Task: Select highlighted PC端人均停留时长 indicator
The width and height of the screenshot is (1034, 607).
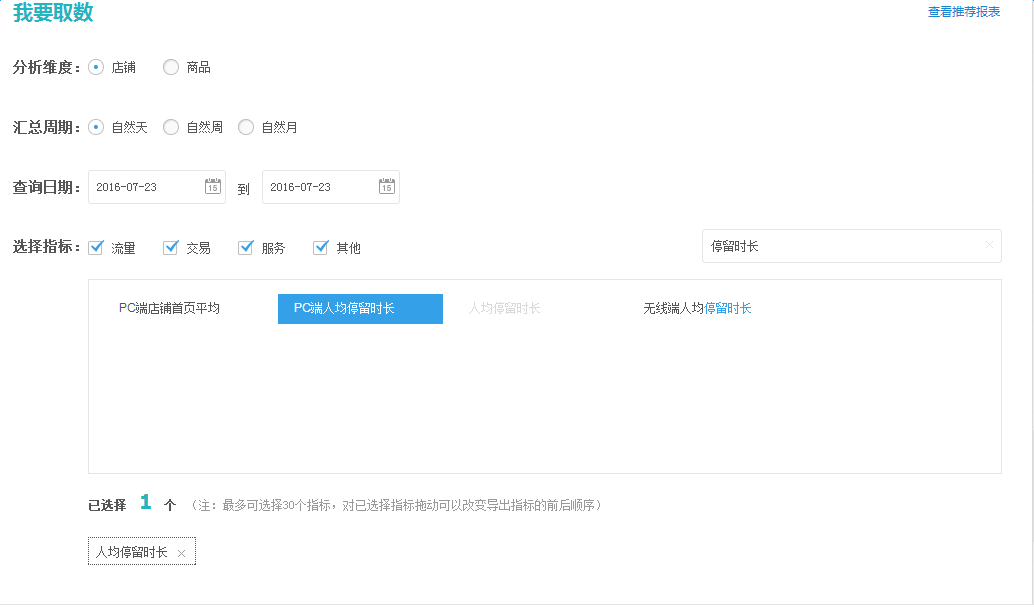Action: [x=360, y=309]
